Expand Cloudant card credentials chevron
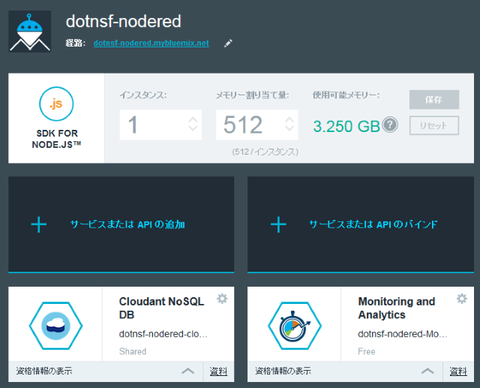The height and width of the screenshot is (388, 480). pos(188,371)
